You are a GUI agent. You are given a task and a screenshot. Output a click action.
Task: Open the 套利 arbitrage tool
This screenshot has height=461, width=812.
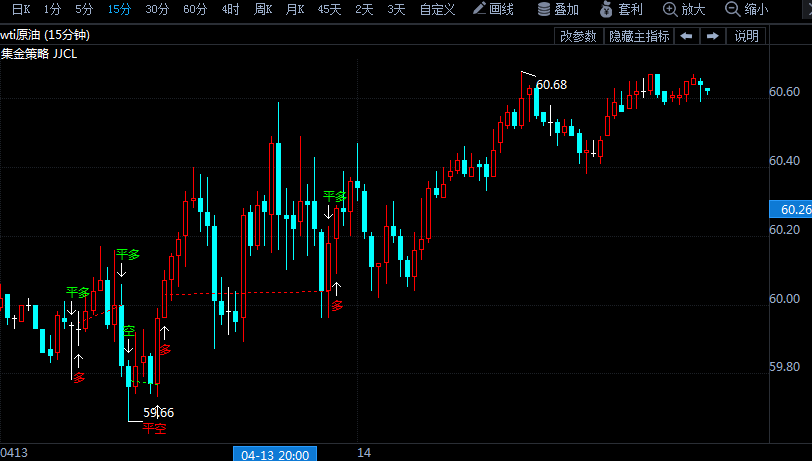[621, 9]
